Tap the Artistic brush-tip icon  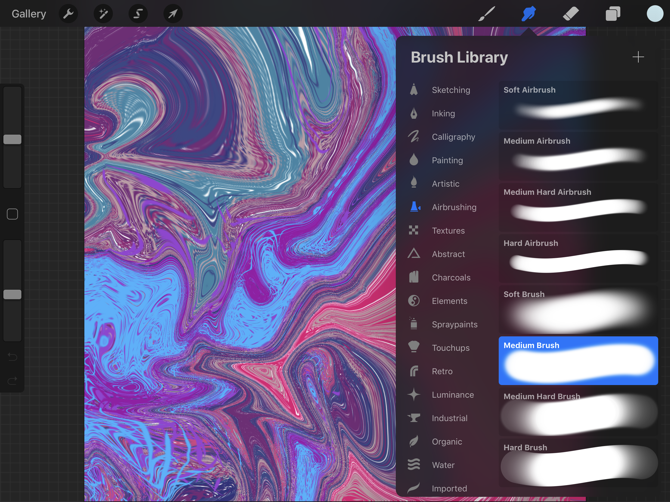tap(414, 183)
